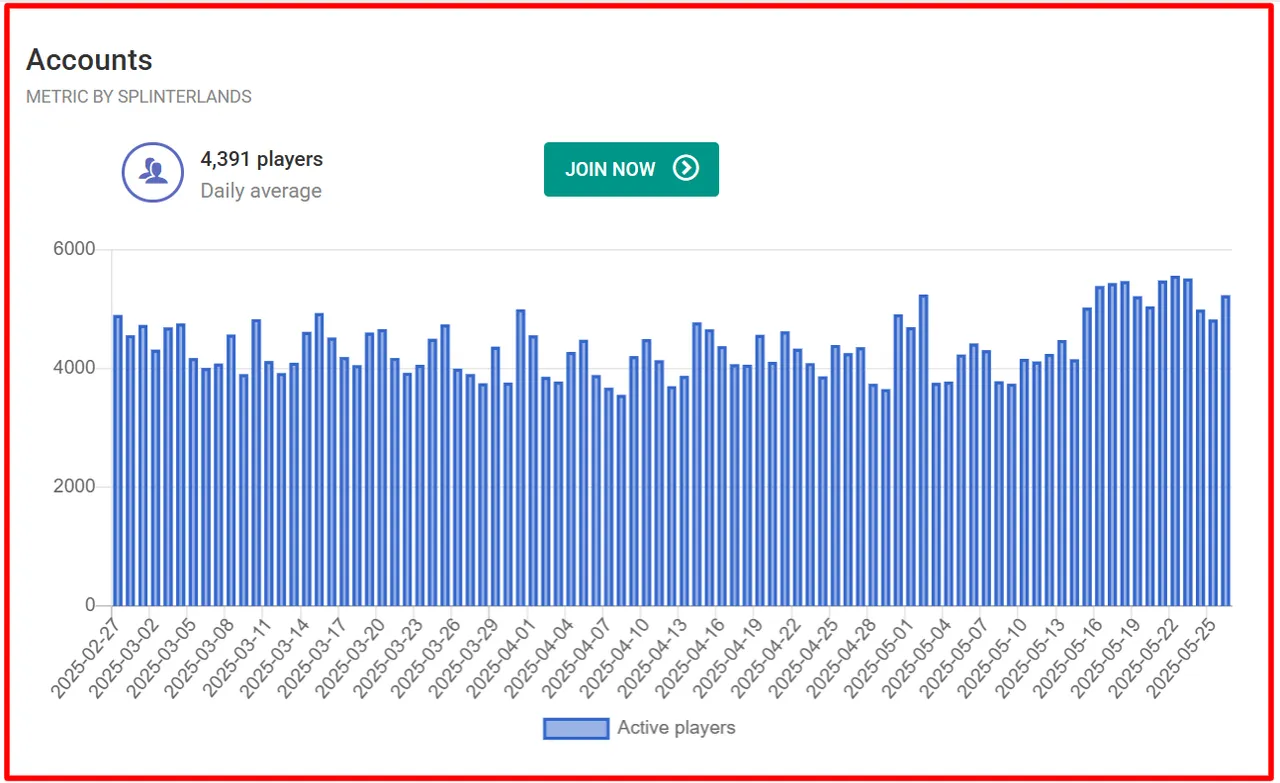
Task: Click the Active players legend label
Action: point(676,727)
